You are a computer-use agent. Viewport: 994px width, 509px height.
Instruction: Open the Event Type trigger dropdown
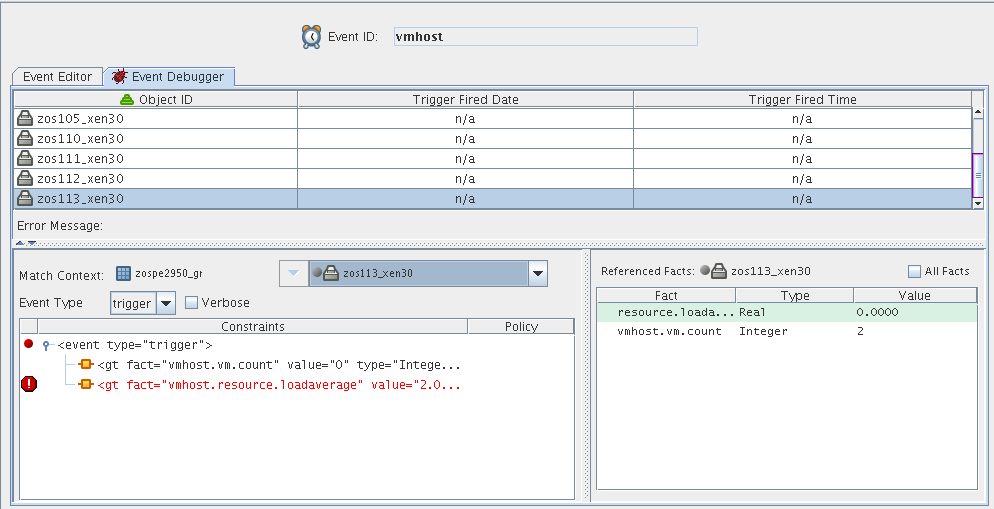click(166, 303)
